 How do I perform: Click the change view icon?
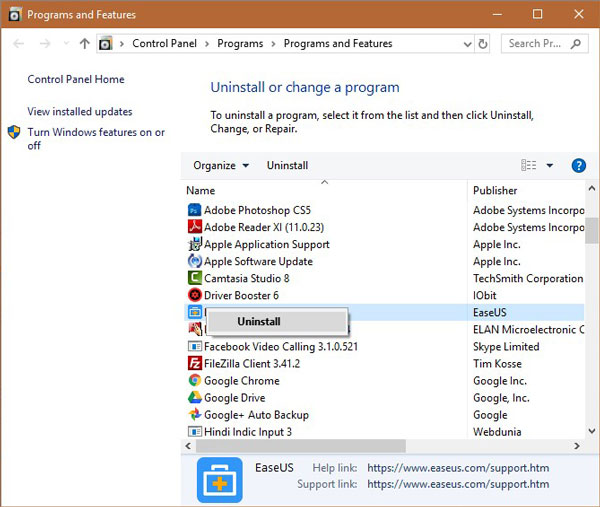[528, 165]
